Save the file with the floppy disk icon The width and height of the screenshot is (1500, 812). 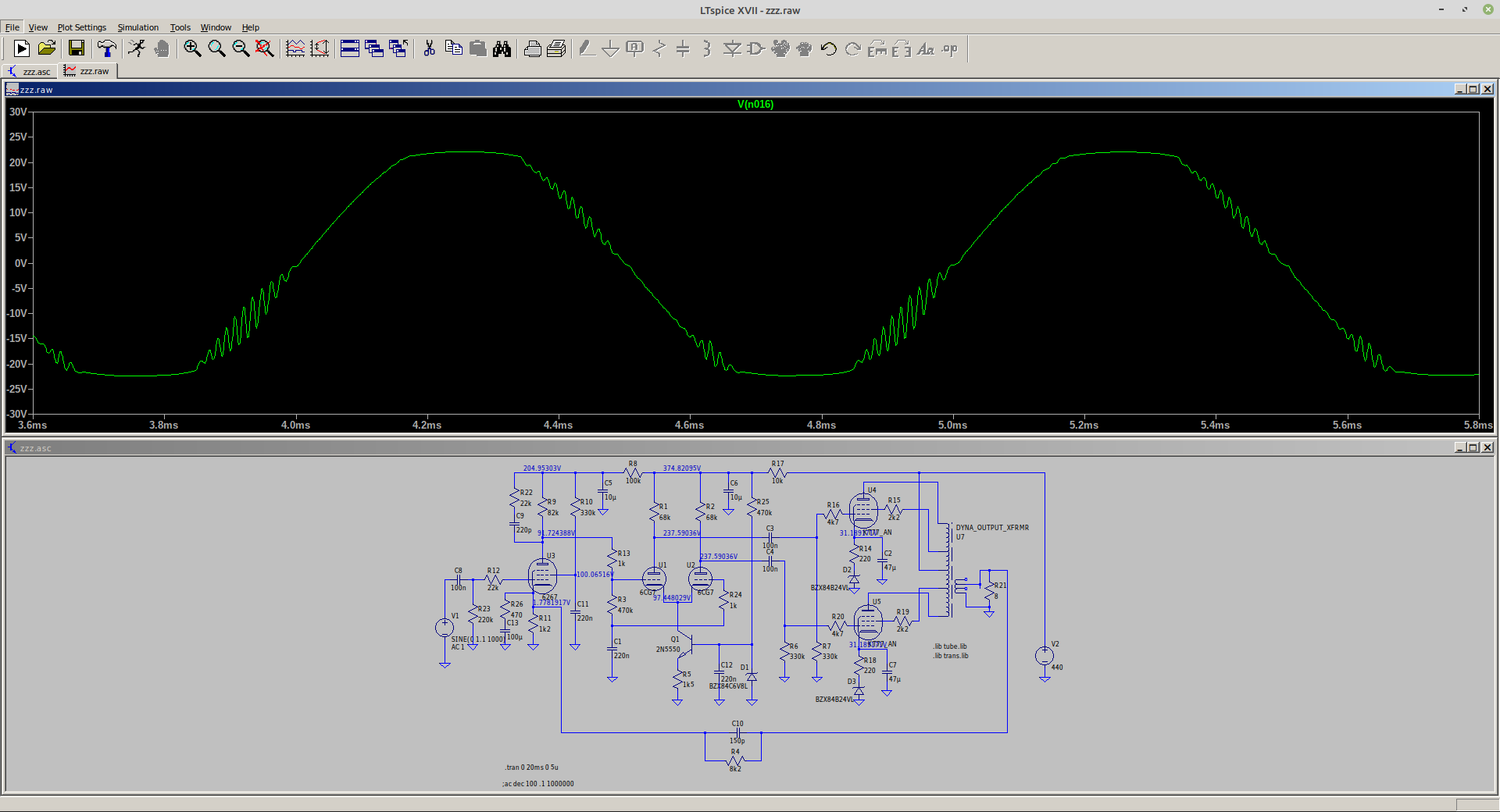point(77,48)
